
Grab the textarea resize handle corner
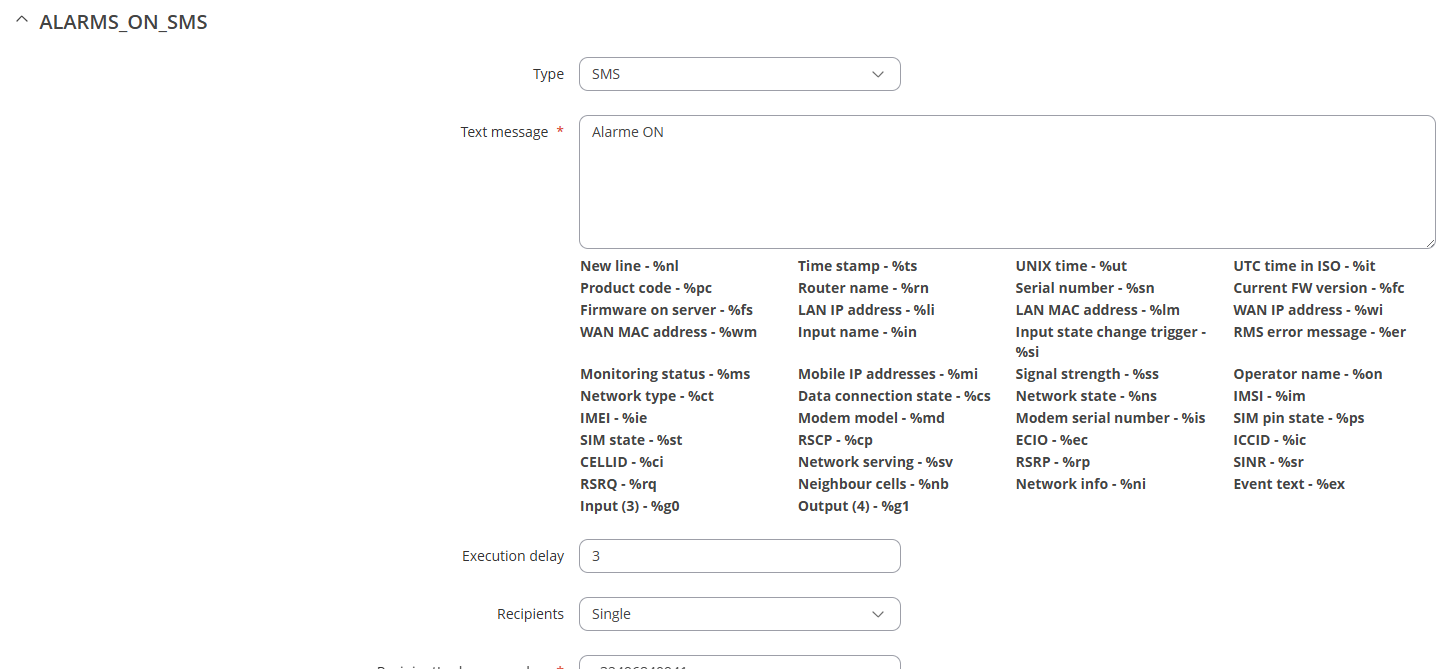[1430, 243]
